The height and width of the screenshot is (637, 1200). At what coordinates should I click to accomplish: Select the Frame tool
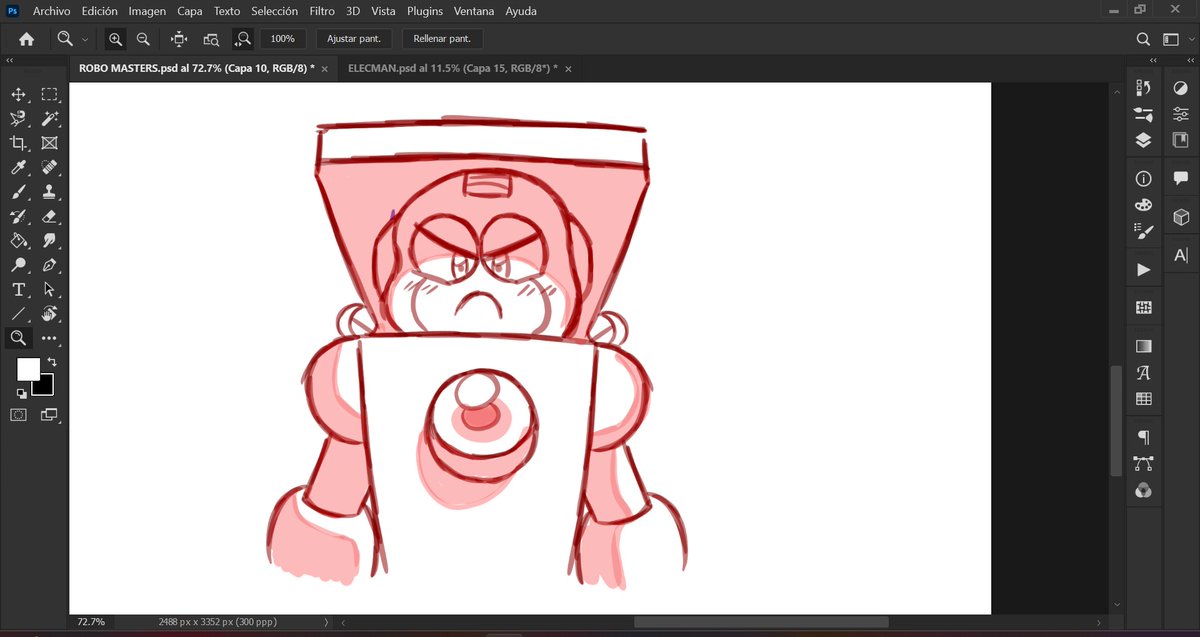point(49,143)
